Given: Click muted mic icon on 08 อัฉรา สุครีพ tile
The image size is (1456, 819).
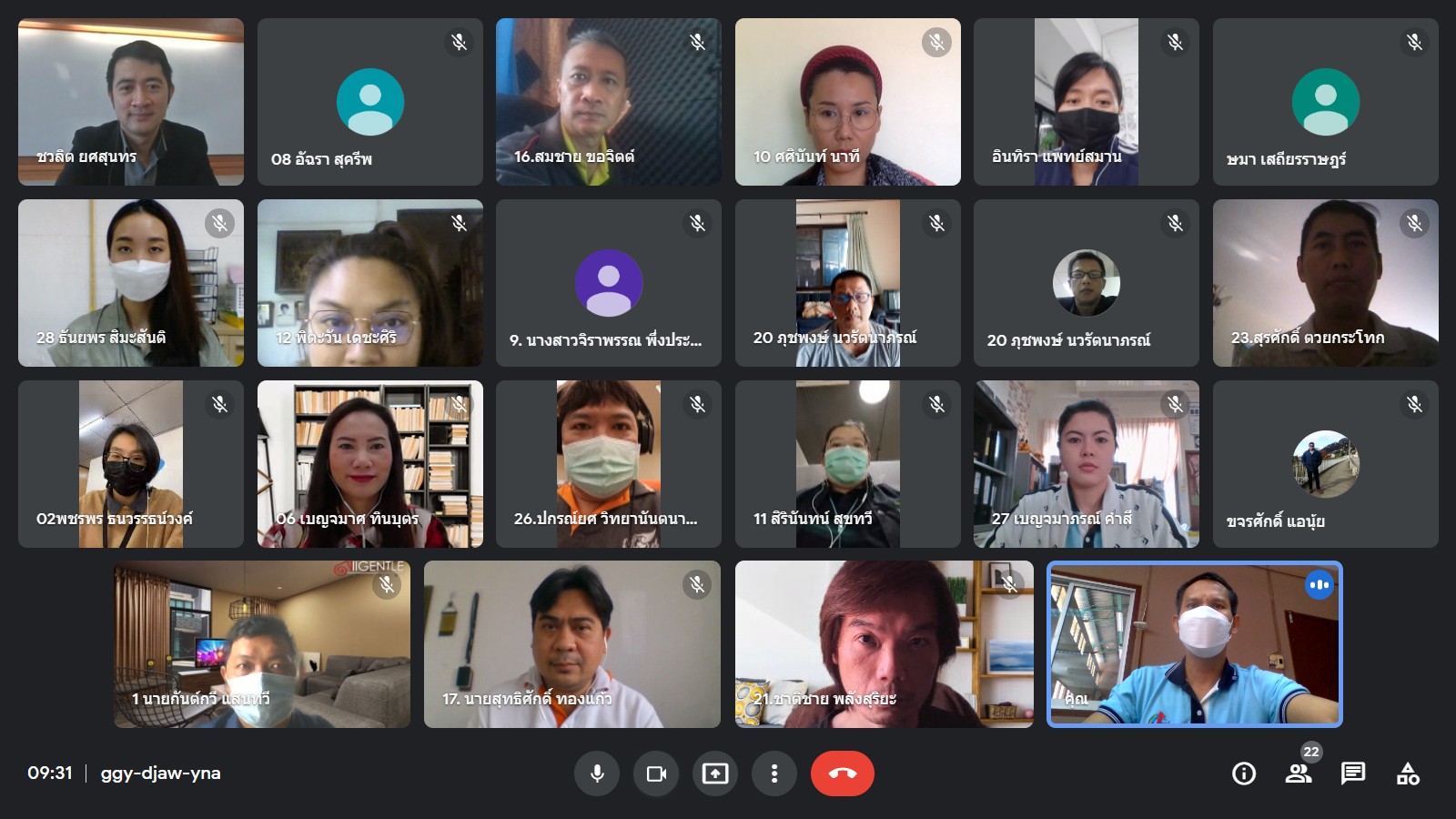Looking at the screenshot, I should pos(459,42).
